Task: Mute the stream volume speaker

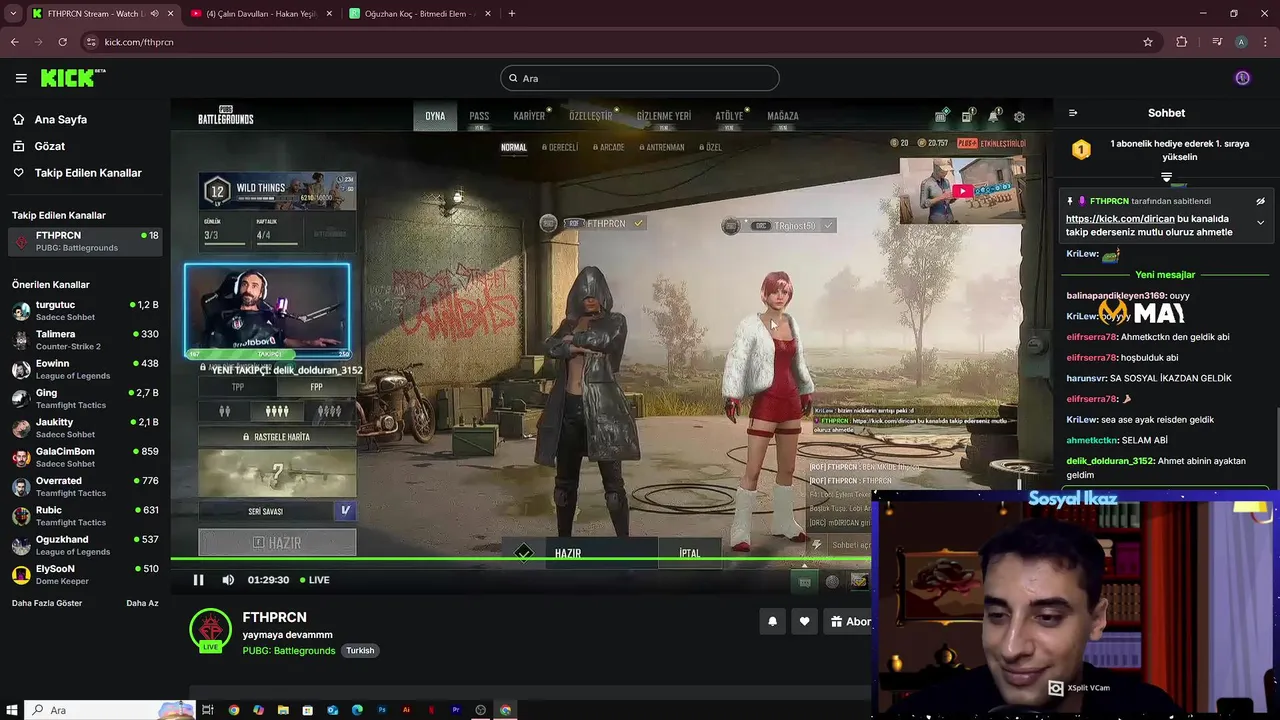Action: pos(228,580)
